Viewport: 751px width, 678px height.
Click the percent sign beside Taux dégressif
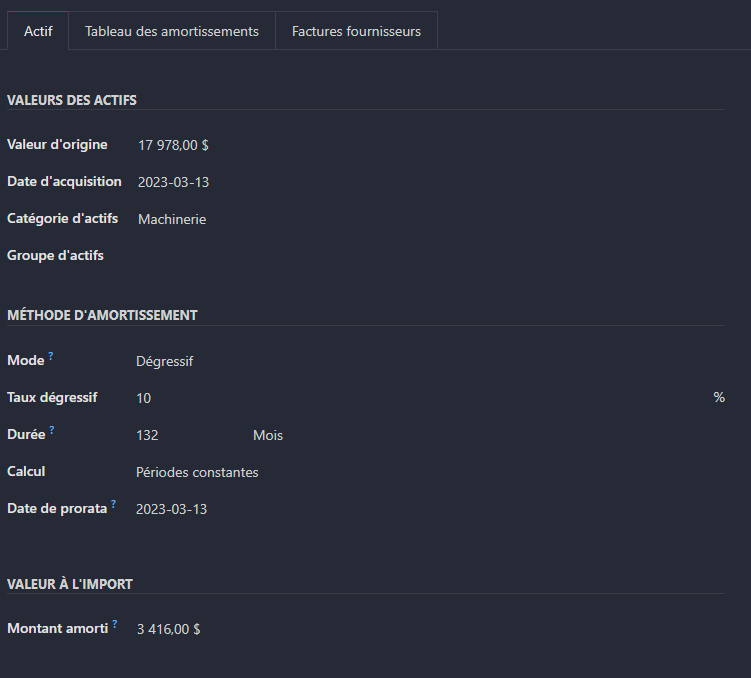(719, 397)
